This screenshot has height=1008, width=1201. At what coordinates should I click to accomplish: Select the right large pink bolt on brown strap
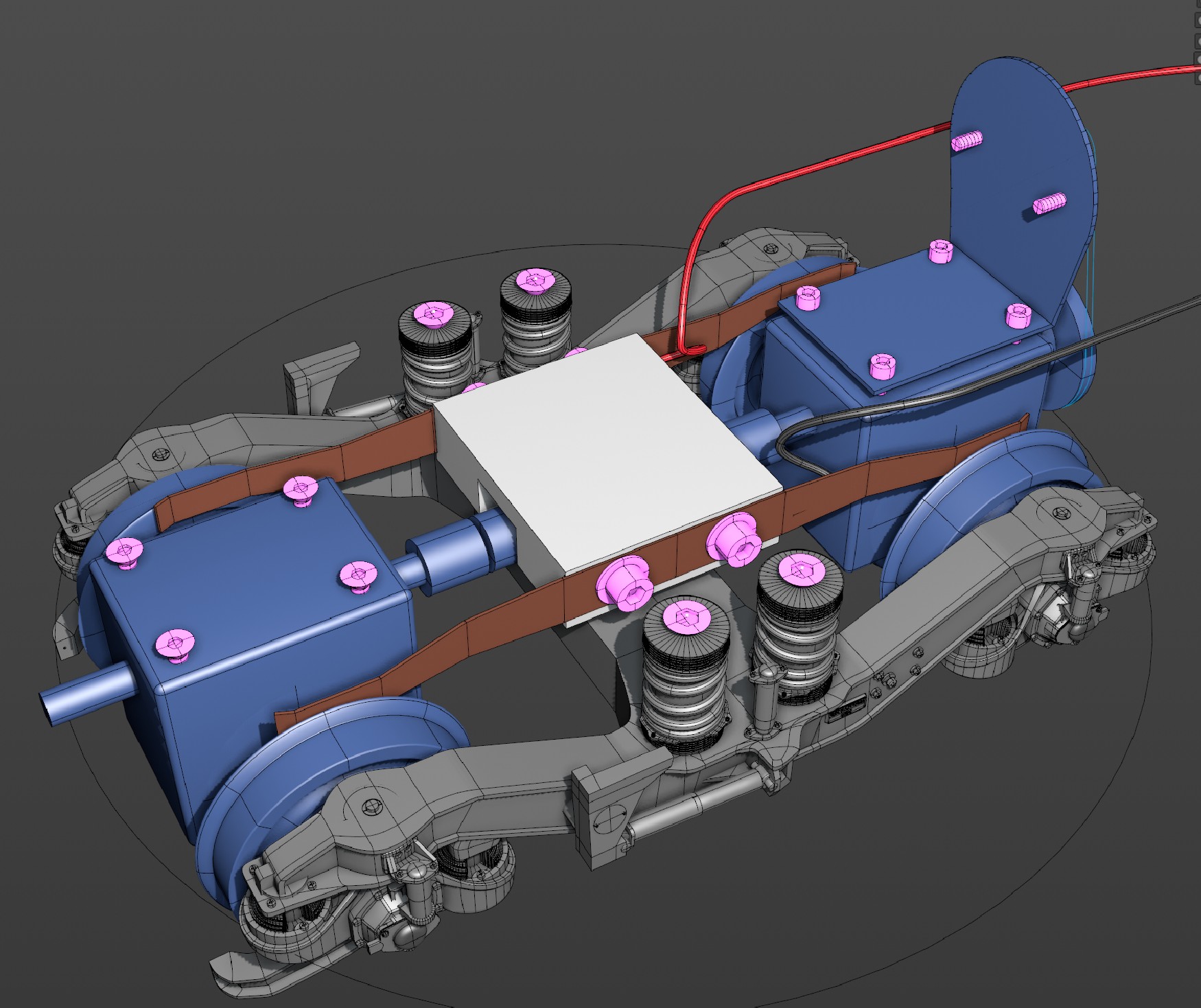[736, 539]
